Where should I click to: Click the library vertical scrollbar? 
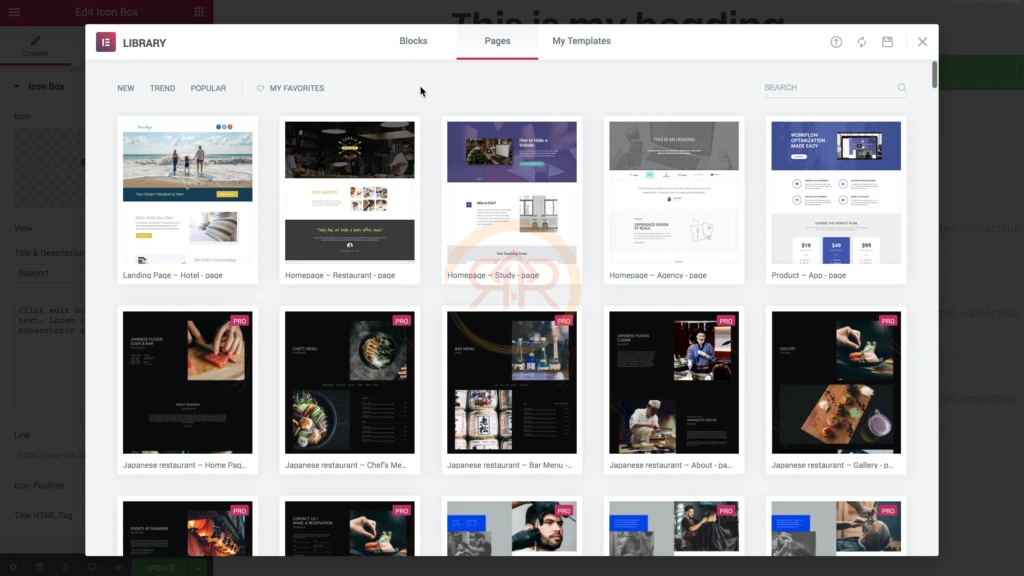[x=934, y=76]
